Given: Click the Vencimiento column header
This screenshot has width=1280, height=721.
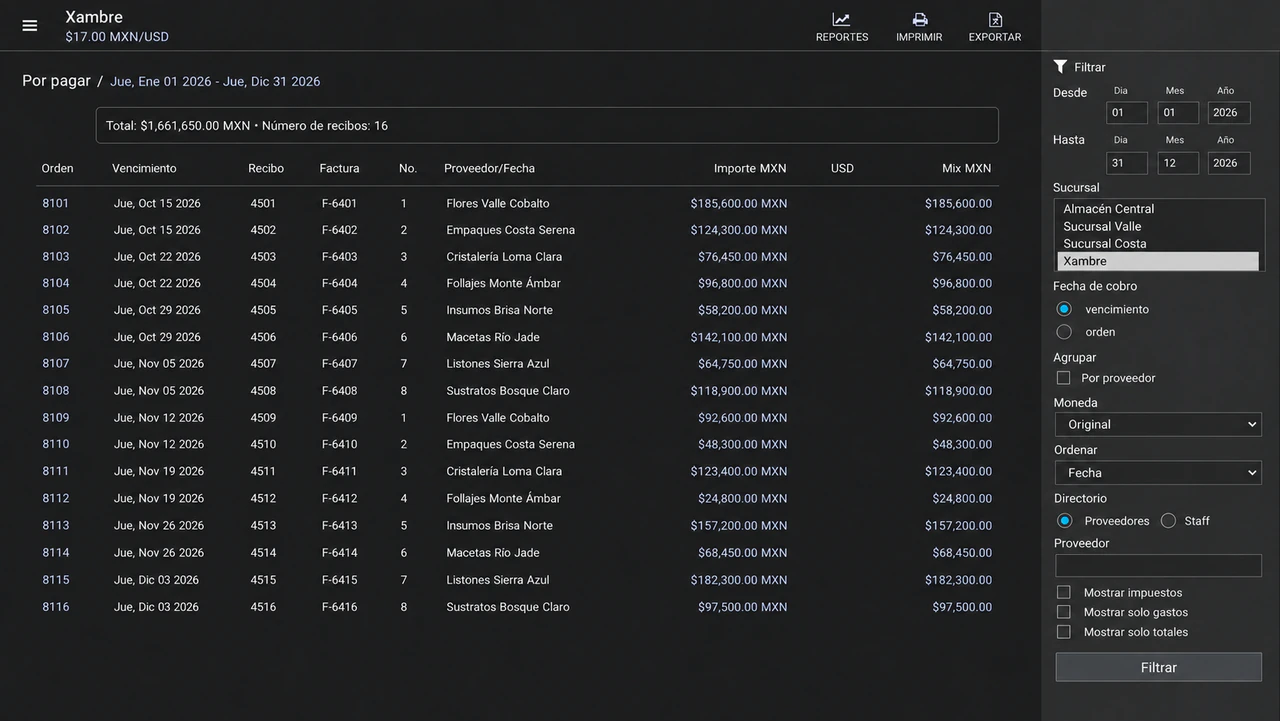Looking at the screenshot, I should (x=144, y=168).
